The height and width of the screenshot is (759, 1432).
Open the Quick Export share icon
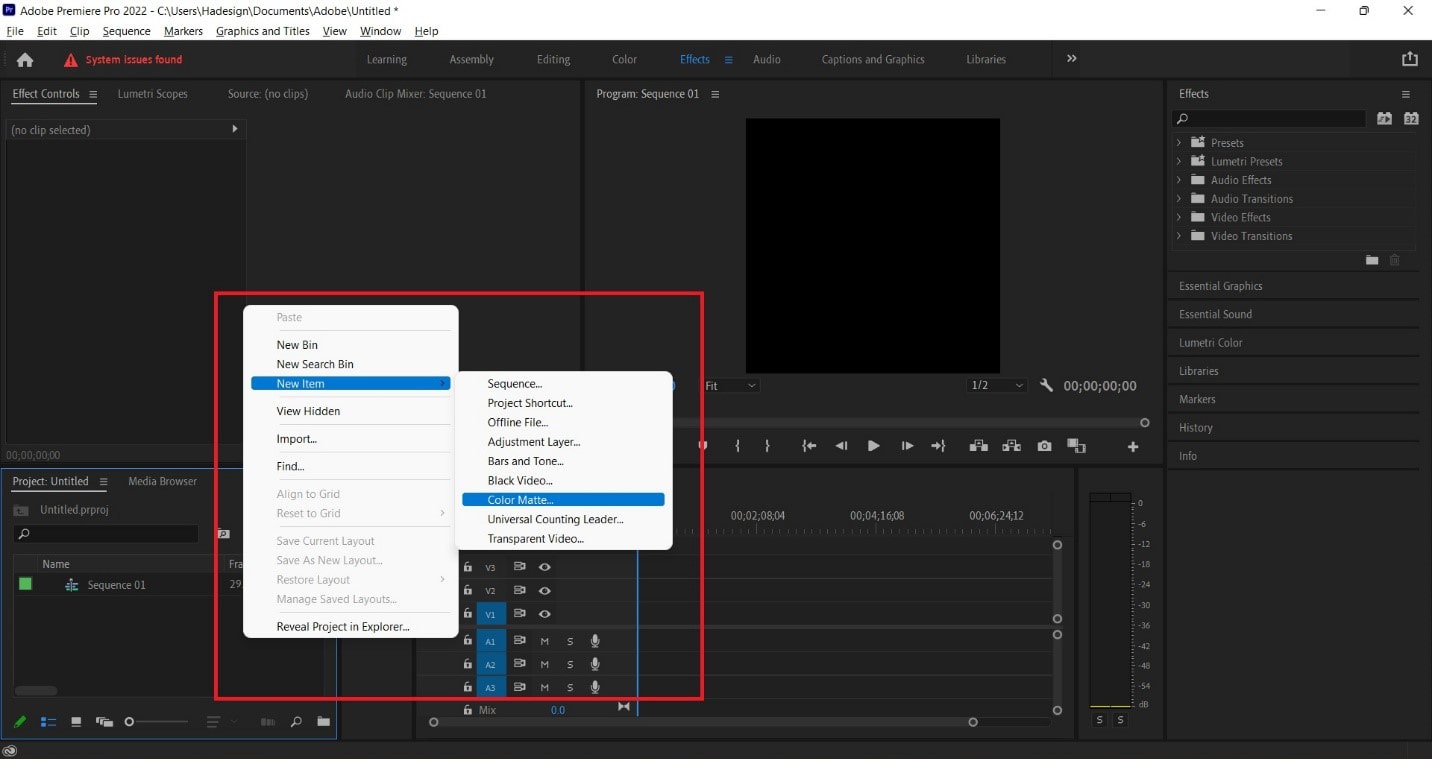(1410, 59)
